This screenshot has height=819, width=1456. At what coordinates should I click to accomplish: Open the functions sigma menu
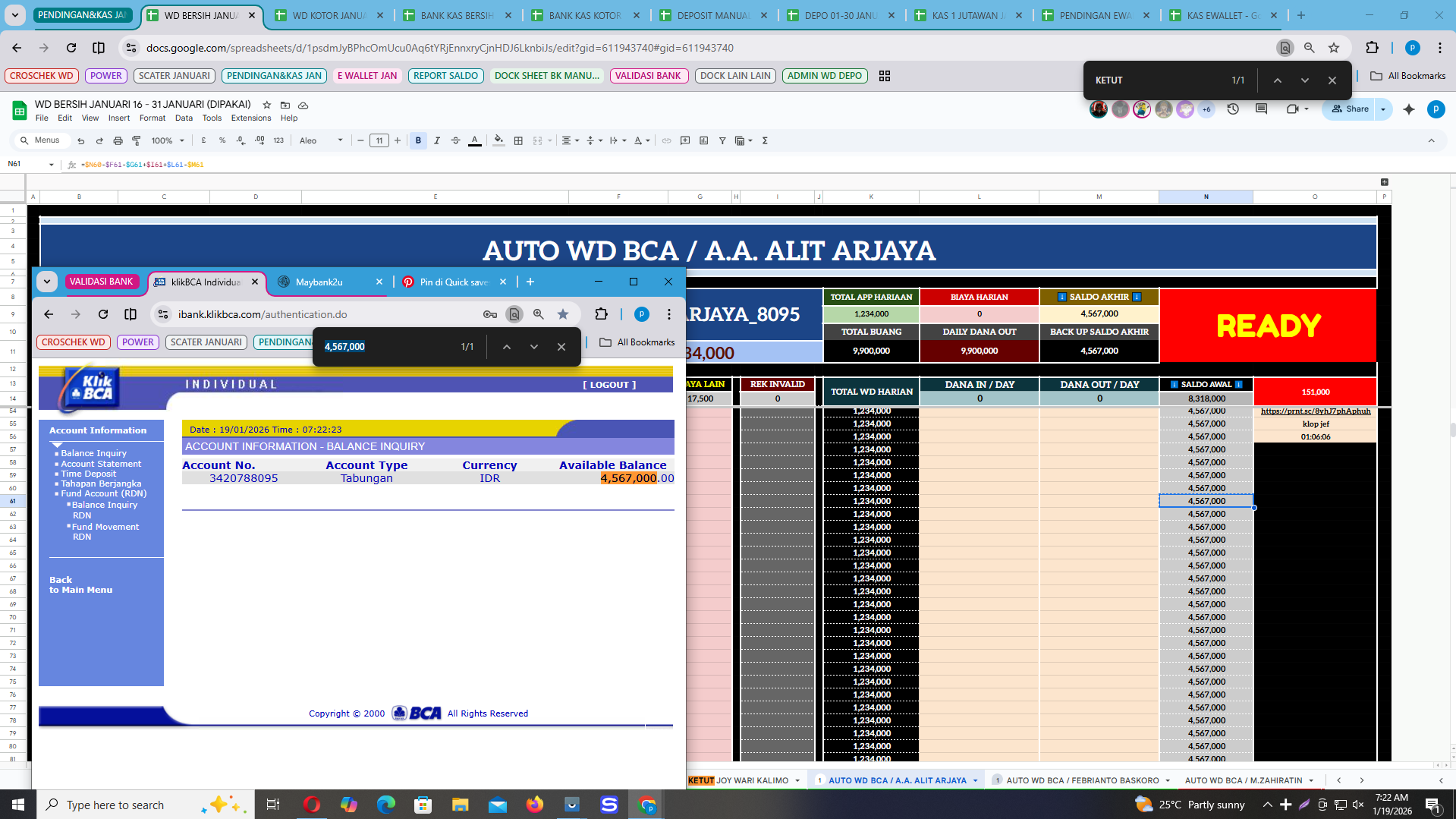(765, 140)
